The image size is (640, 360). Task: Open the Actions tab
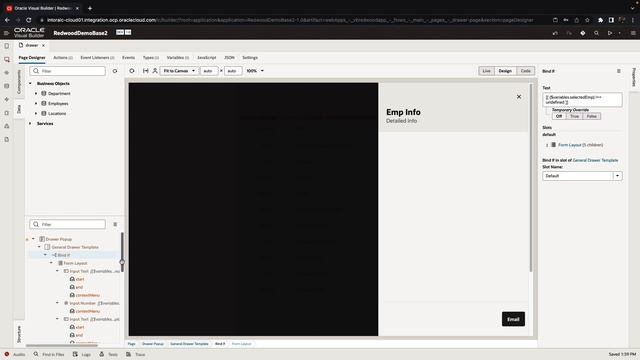[63, 58]
